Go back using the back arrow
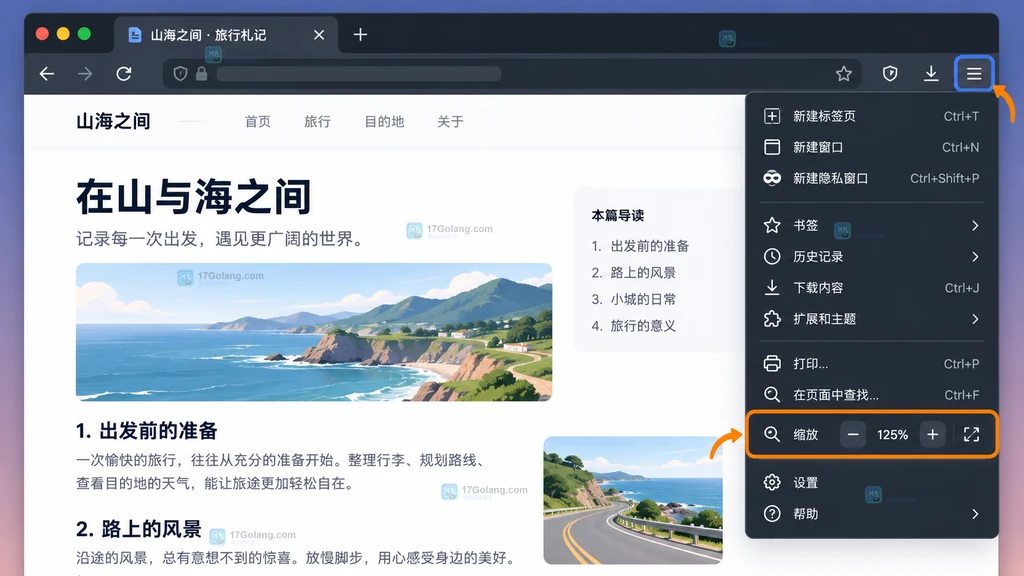 (47, 74)
